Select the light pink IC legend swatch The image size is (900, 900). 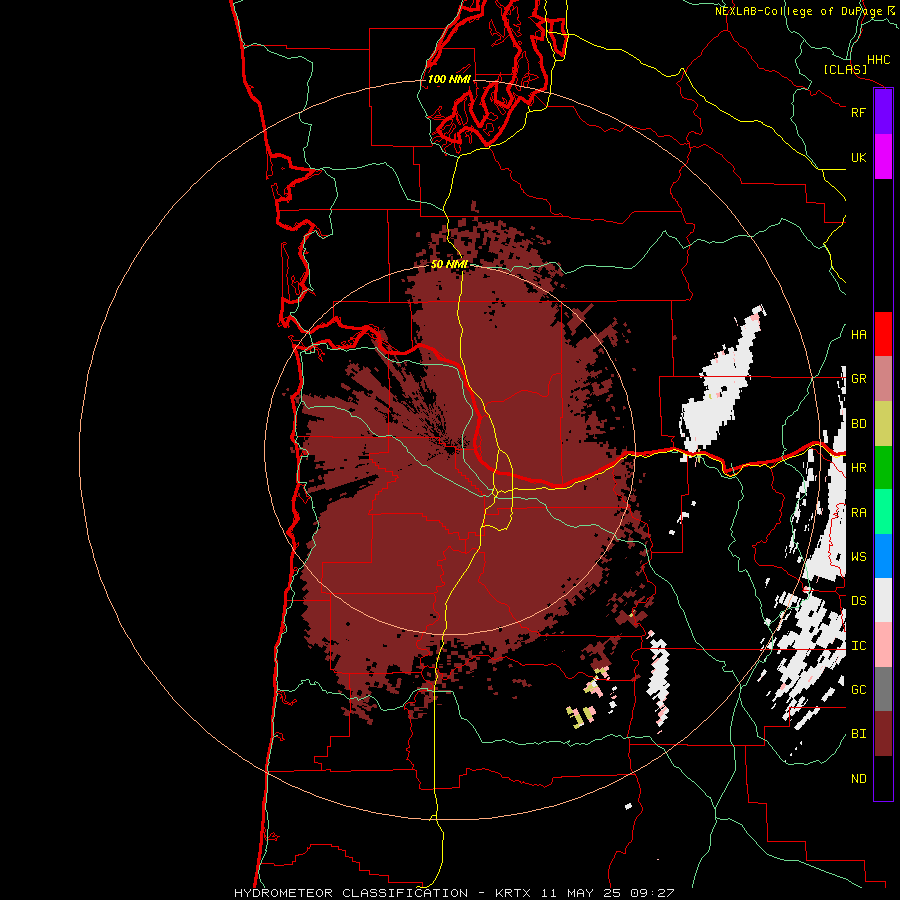pos(883,645)
